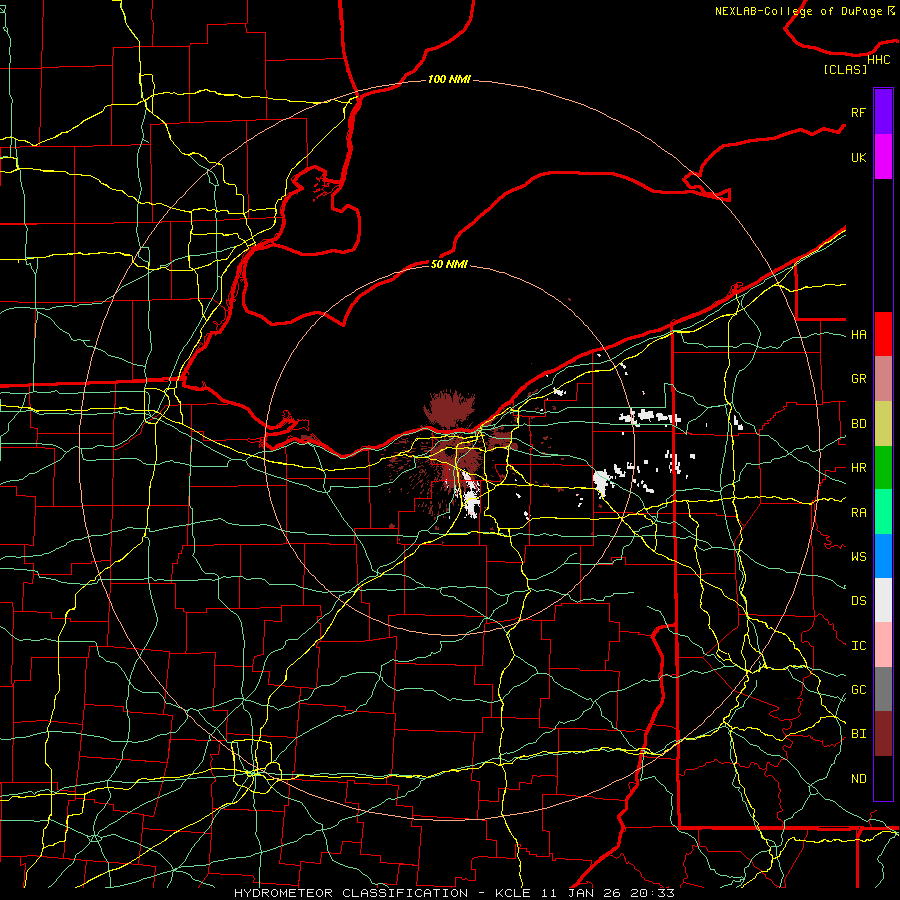Image resolution: width=900 pixels, height=900 pixels.
Task: Click the GC legend label
Action: (x=859, y=690)
